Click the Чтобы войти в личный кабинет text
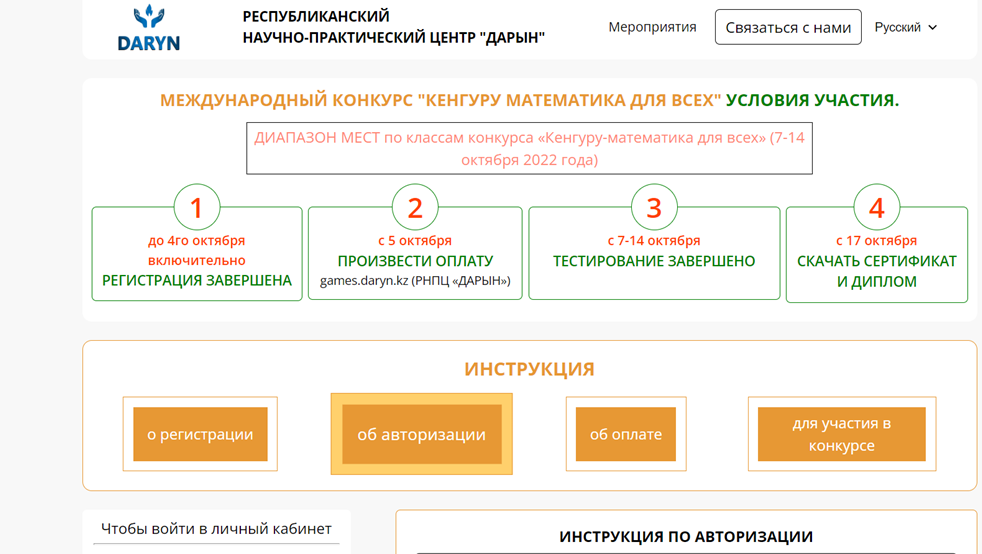This screenshot has height=554, width=982. click(216, 529)
